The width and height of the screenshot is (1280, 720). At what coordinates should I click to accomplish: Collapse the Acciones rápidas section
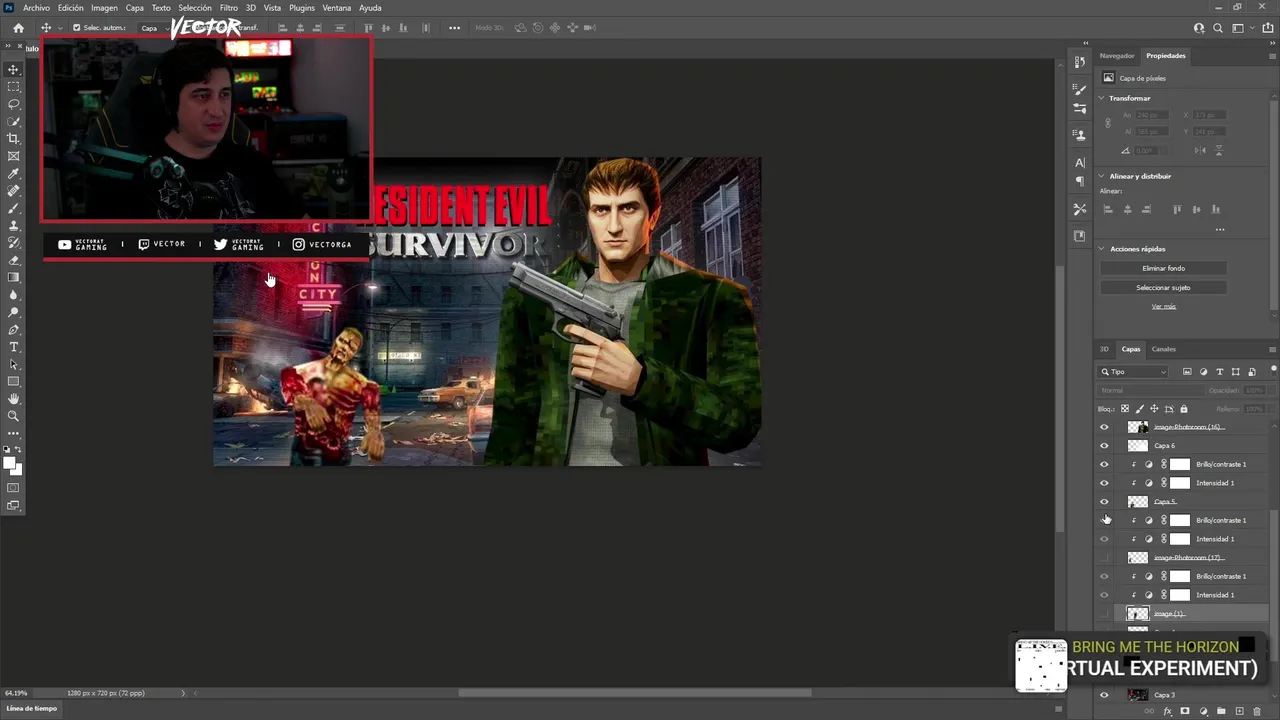1102,249
